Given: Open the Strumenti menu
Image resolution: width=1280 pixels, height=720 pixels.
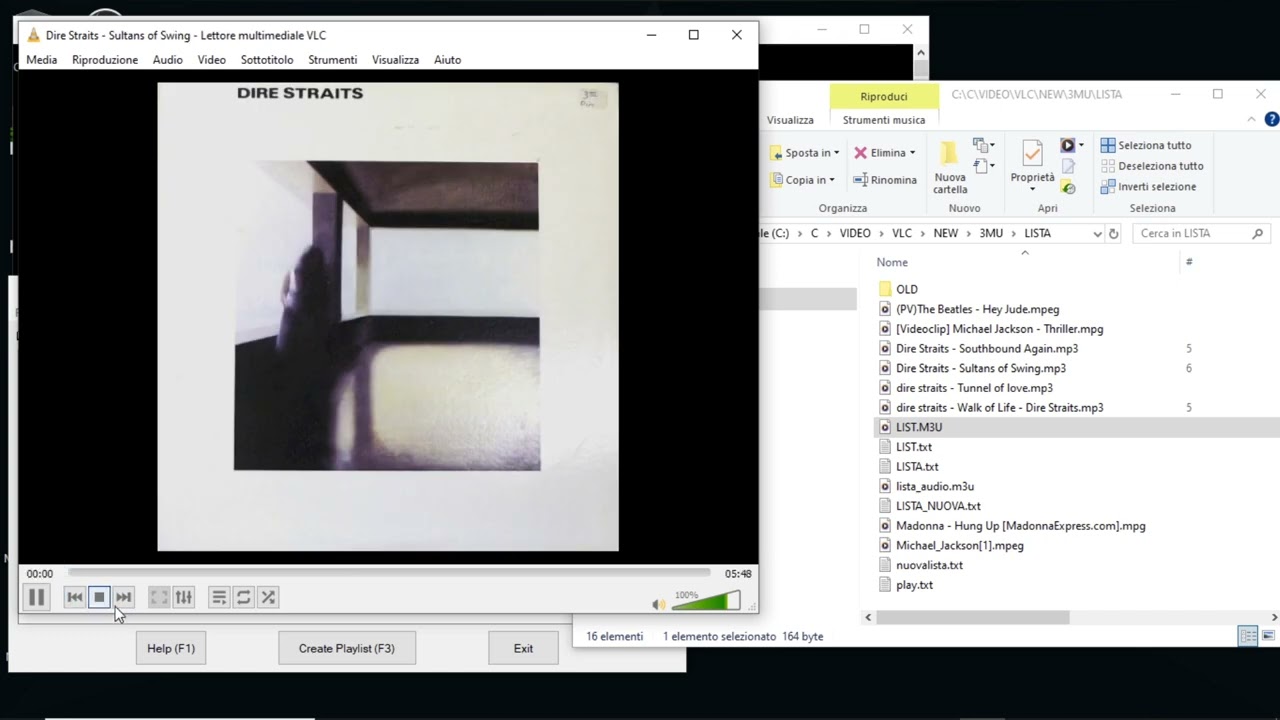Looking at the screenshot, I should (x=333, y=60).
